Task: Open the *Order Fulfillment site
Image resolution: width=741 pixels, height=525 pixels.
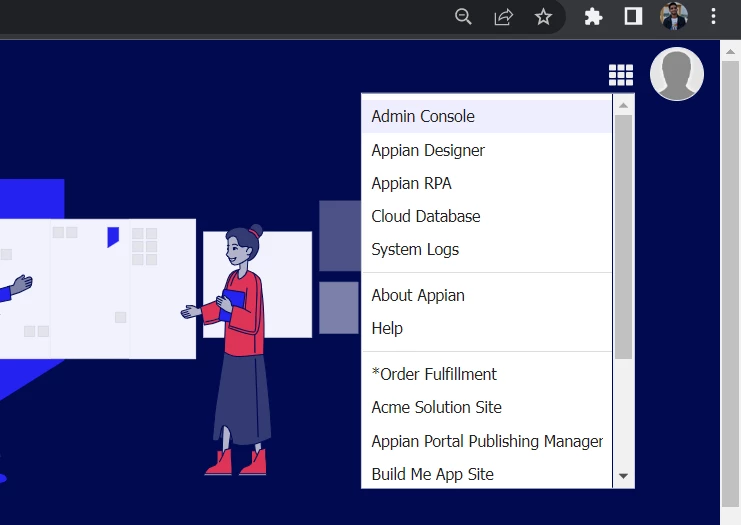Action: click(x=487, y=374)
